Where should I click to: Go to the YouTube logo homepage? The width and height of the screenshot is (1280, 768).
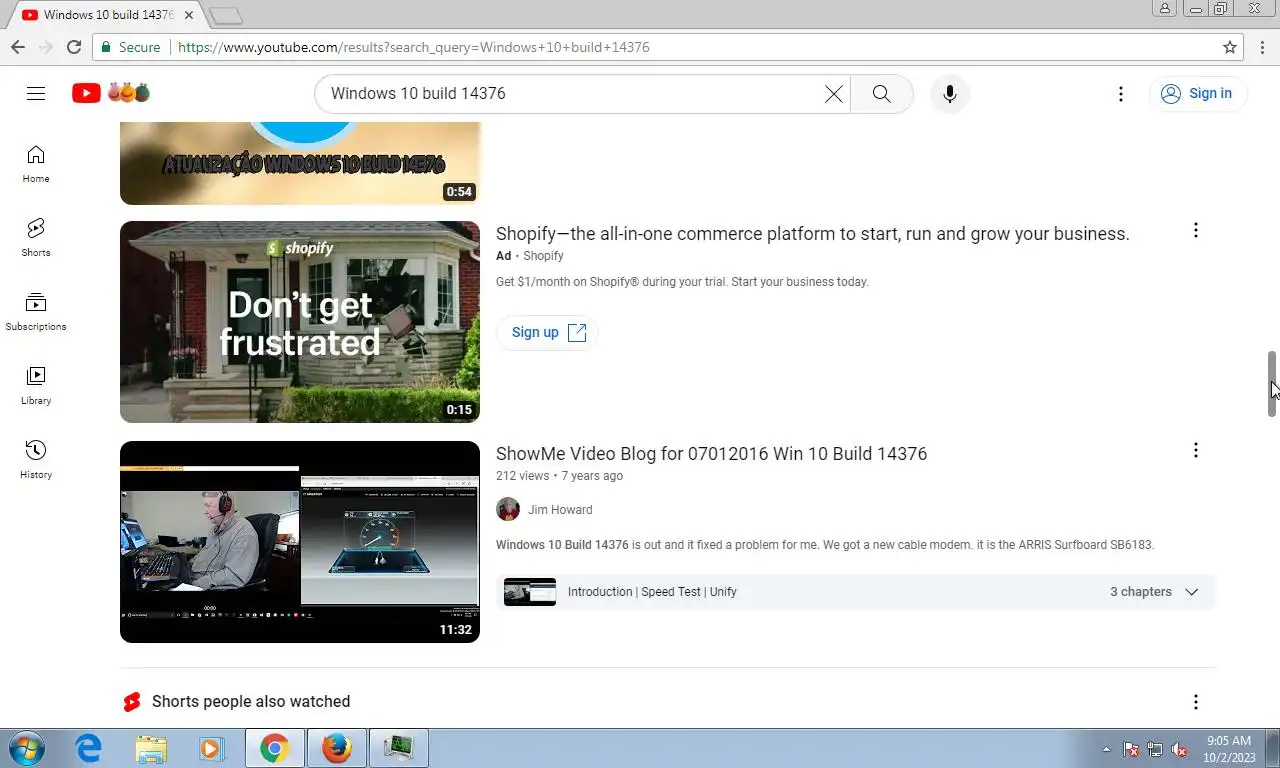pos(111,93)
